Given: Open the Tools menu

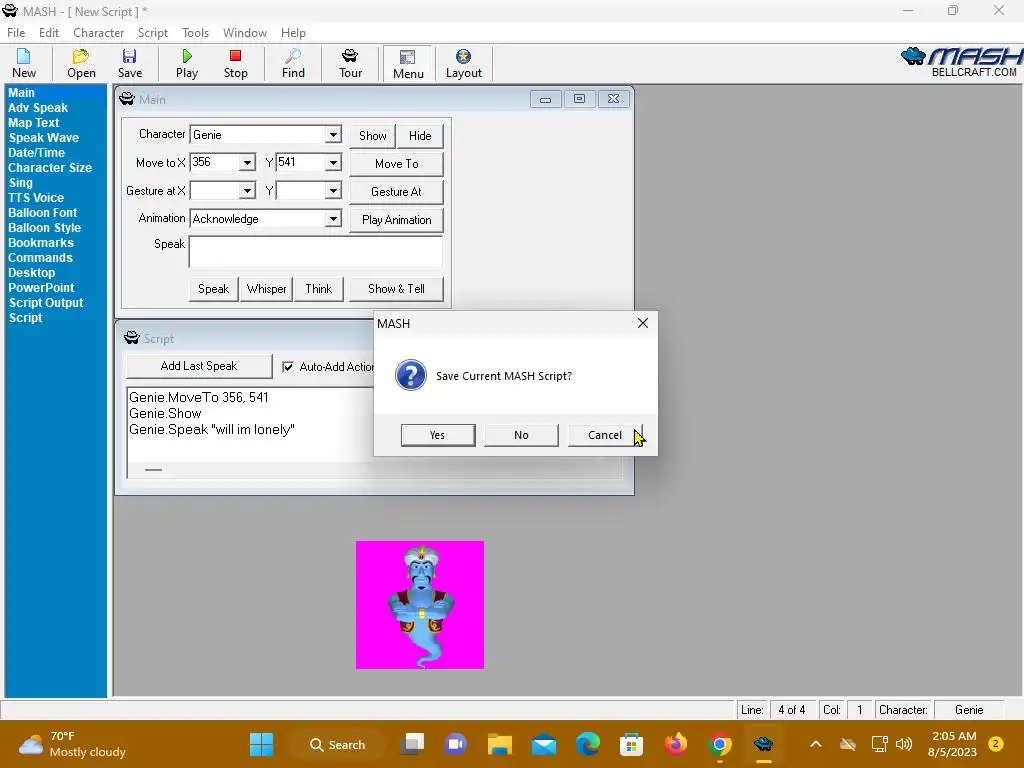Looking at the screenshot, I should [195, 33].
